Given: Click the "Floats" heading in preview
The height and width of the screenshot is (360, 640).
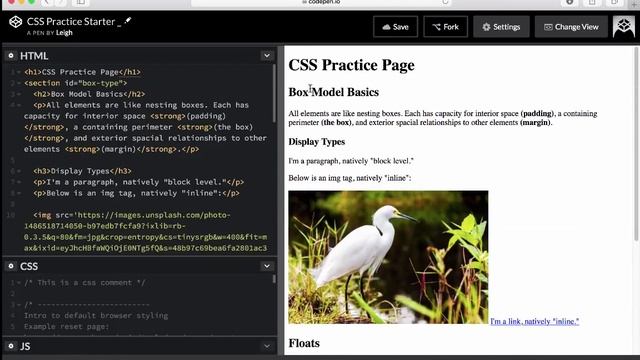Looking at the screenshot, I should [304, 343].
